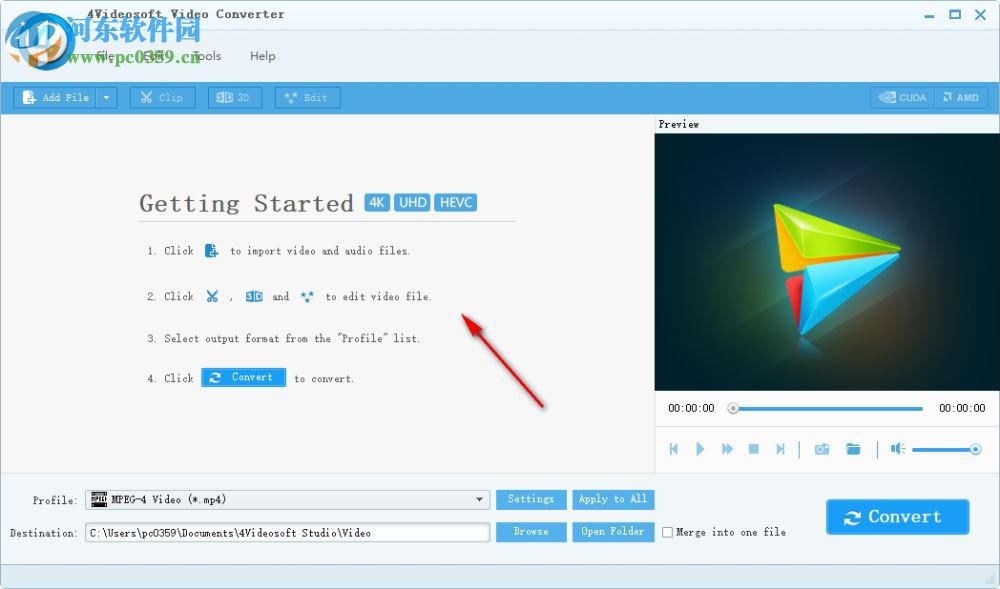The height and width of the screenshot is (589, 1000).
Task: Open the Profile format dropdown
Action: 479,499
